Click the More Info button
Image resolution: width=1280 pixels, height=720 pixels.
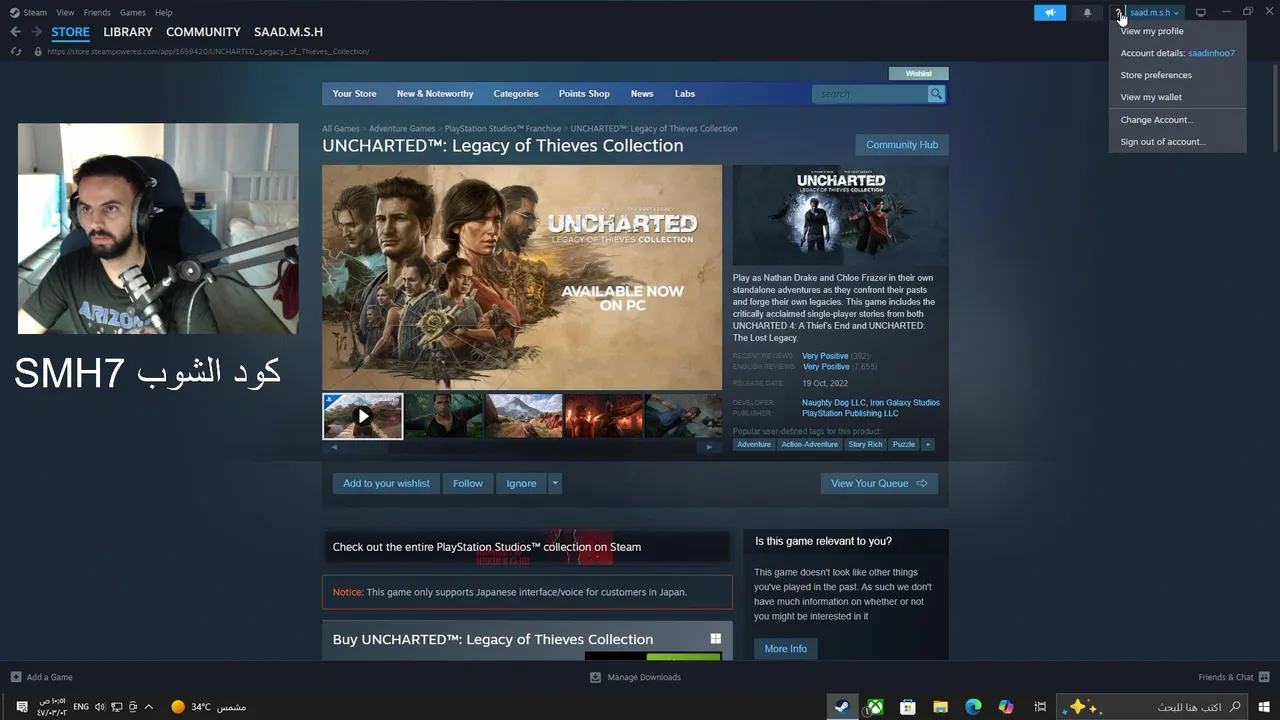tap(785, 649)
